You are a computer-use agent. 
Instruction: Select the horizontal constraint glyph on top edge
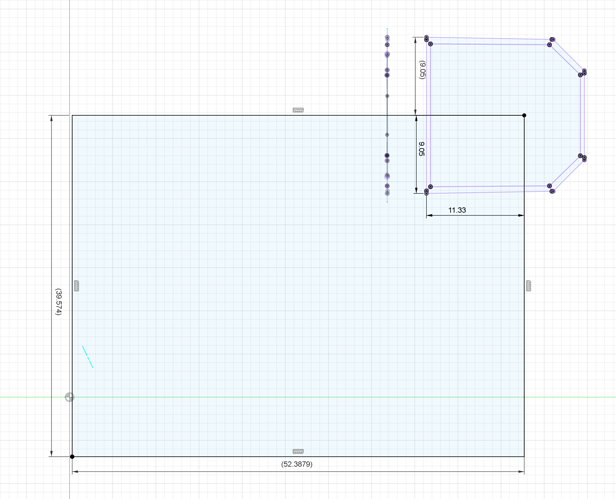pos(297,110)
